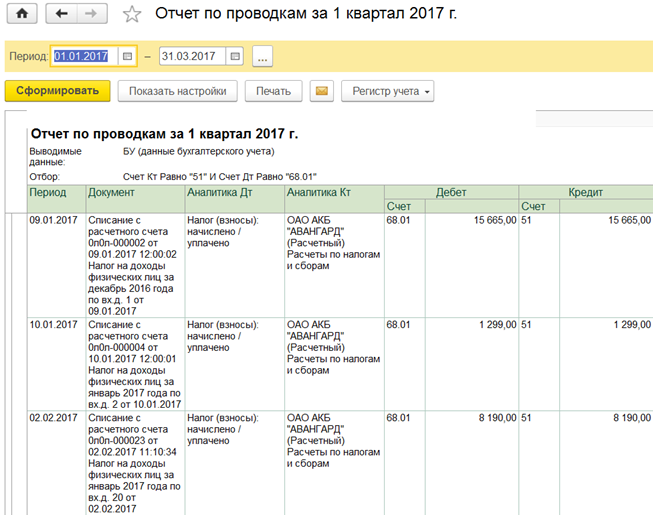Go to the home page icon
This screenshot has width=656, height=518.
coord(22,13)
